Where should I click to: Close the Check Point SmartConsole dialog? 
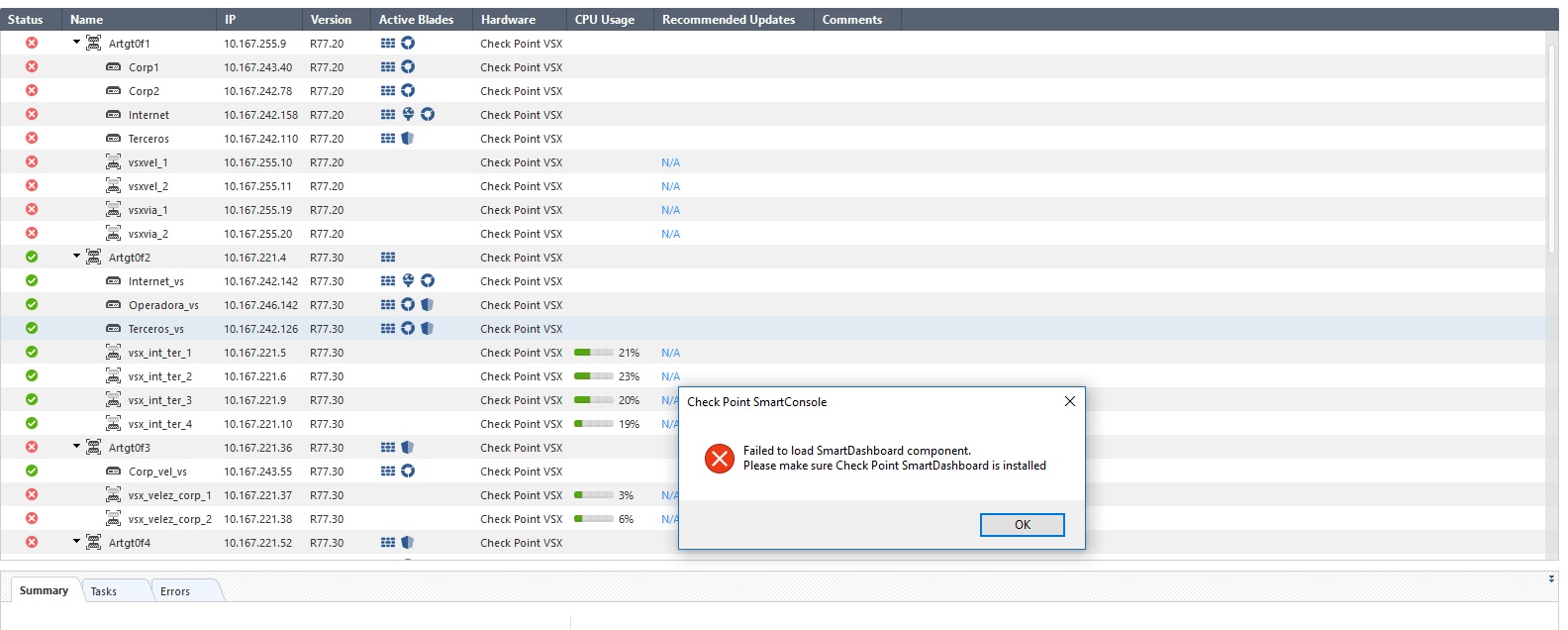click(x=1069, y=401)
